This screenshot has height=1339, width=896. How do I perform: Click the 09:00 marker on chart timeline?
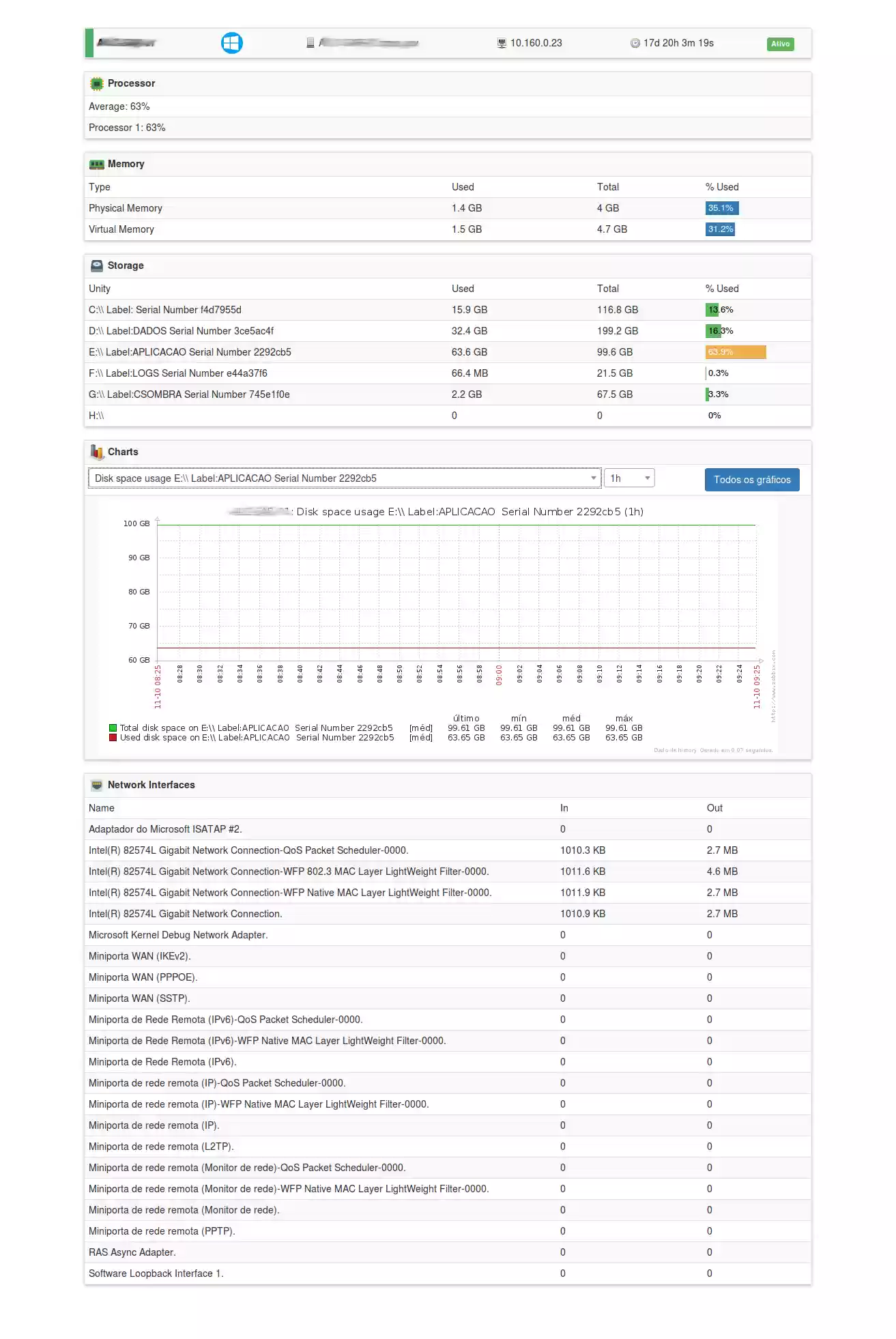(499, 675)
